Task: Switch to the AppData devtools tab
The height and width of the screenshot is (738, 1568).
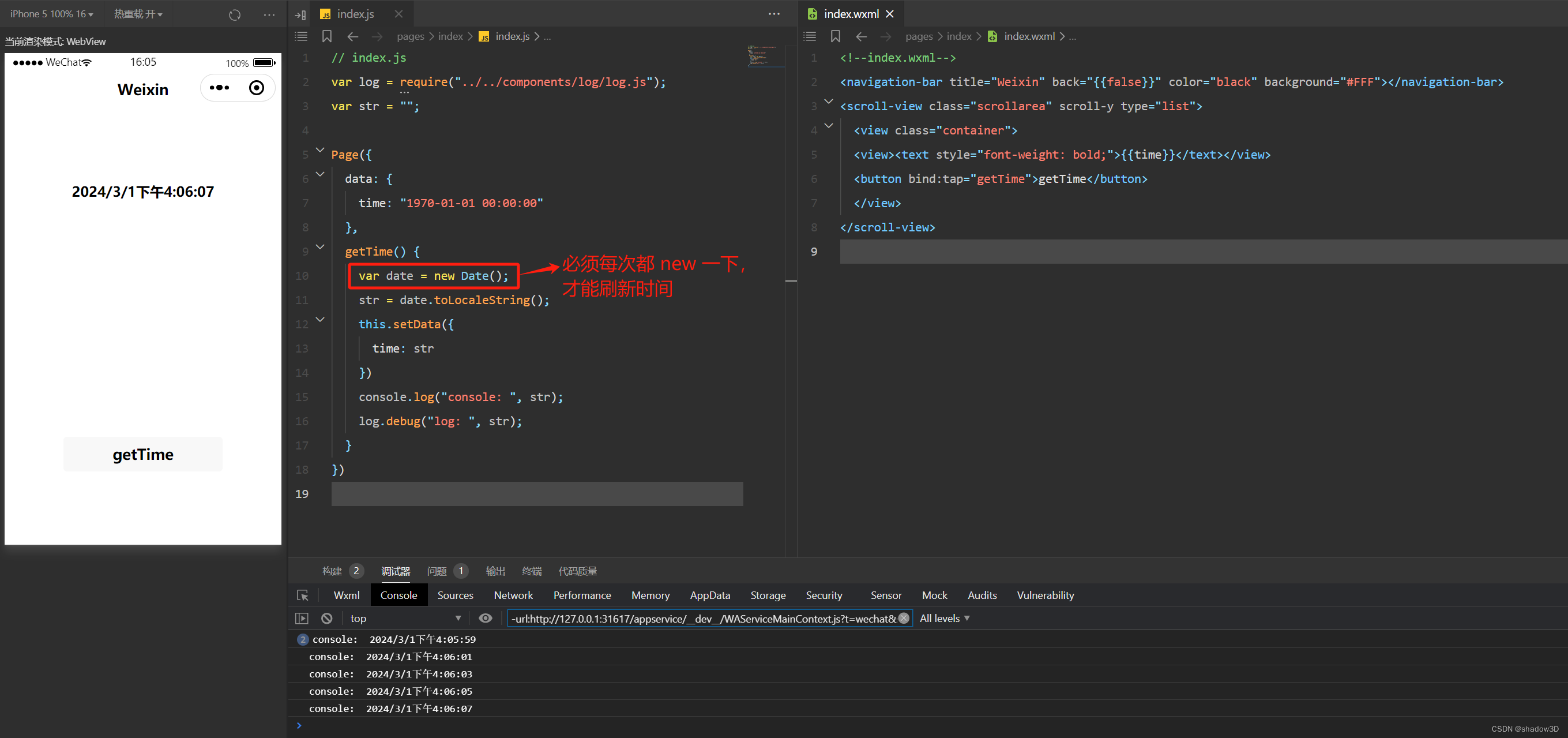Action: pyautogui.click(x=710, y=595)
